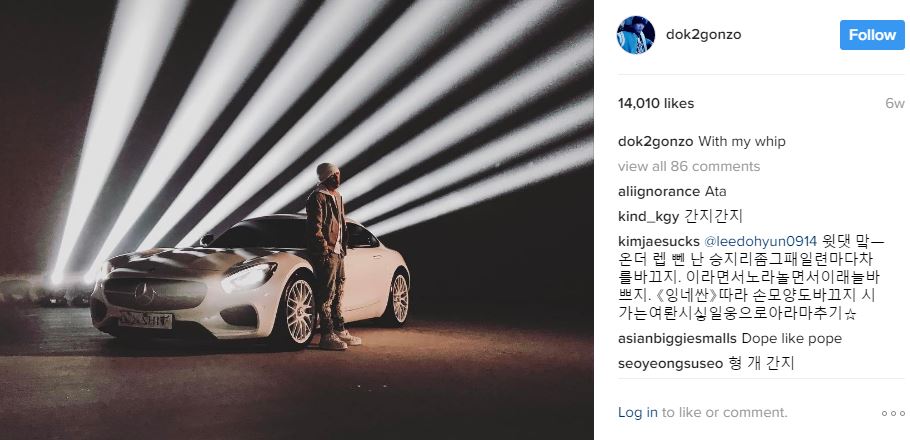Image resolution: width=910 pixels, height=440 pixels.
Task: Open dok2gonzo username in header
Action: click(703, 35)
